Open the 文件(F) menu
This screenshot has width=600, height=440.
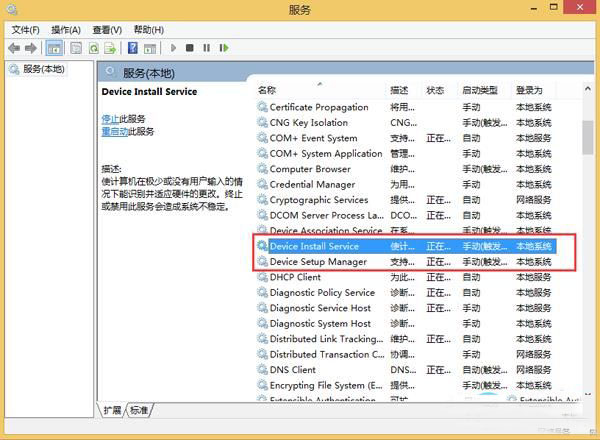coord(25,30)
